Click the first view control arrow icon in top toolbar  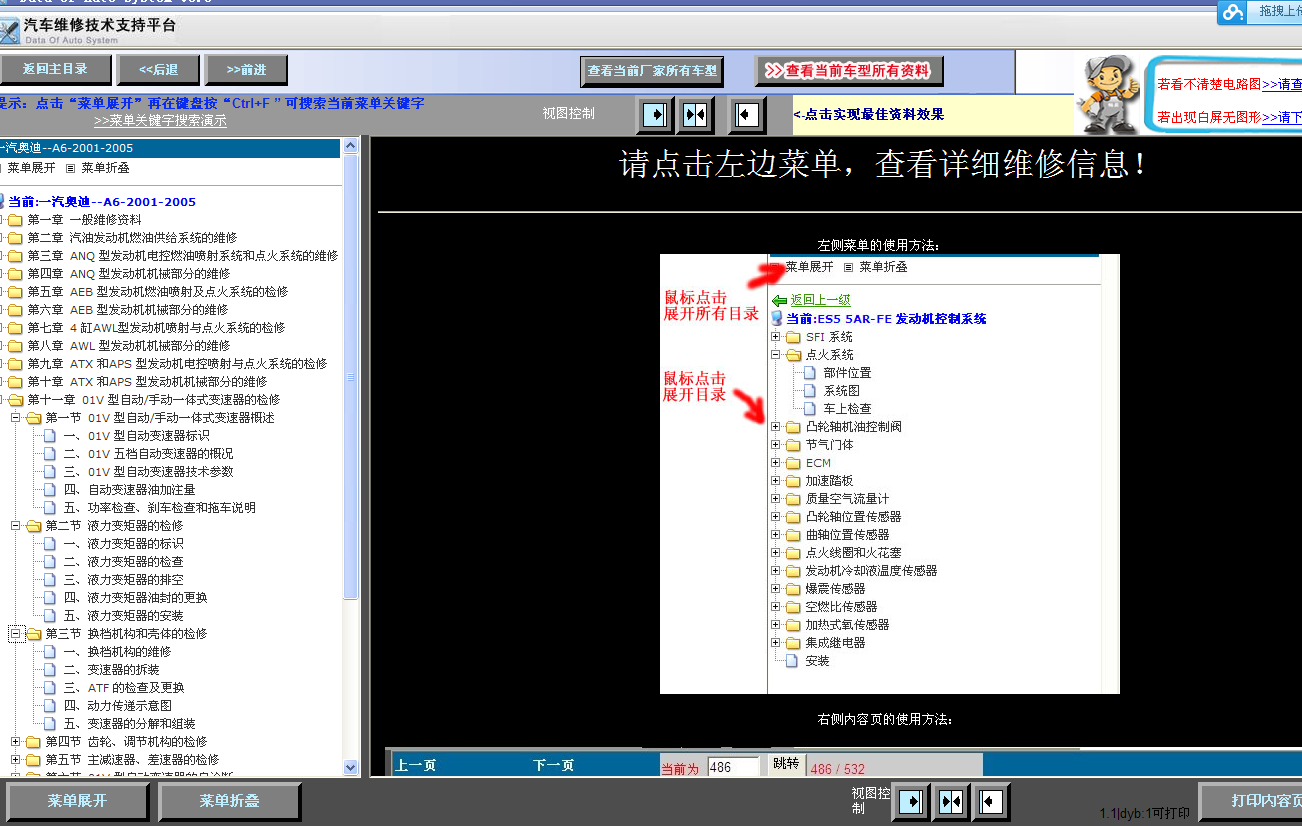coord(656,114)
